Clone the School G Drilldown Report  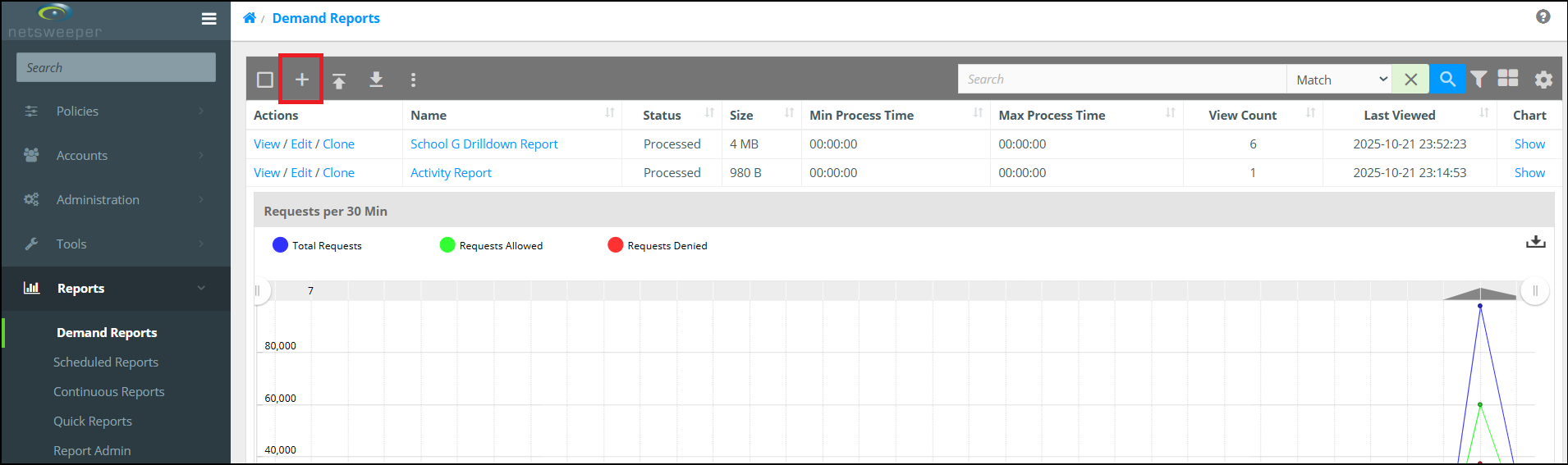338,144
